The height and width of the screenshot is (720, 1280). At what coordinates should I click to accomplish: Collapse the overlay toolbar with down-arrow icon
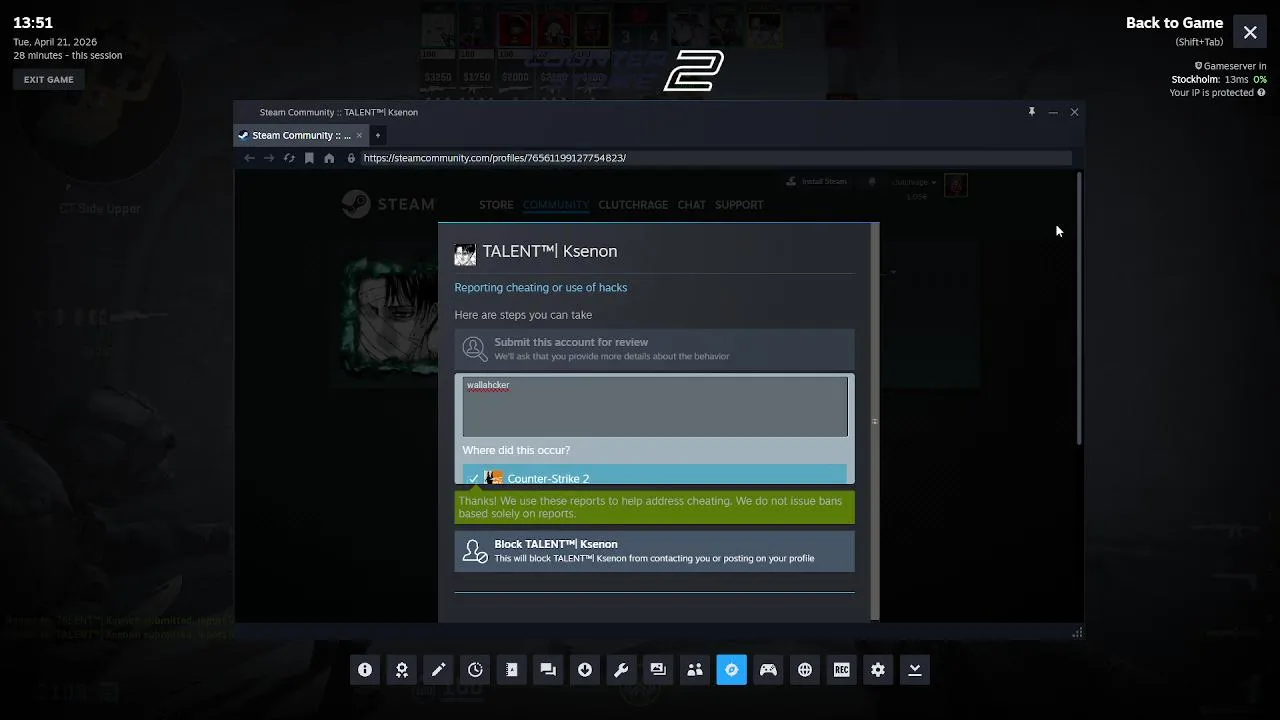tap(915, 670)
